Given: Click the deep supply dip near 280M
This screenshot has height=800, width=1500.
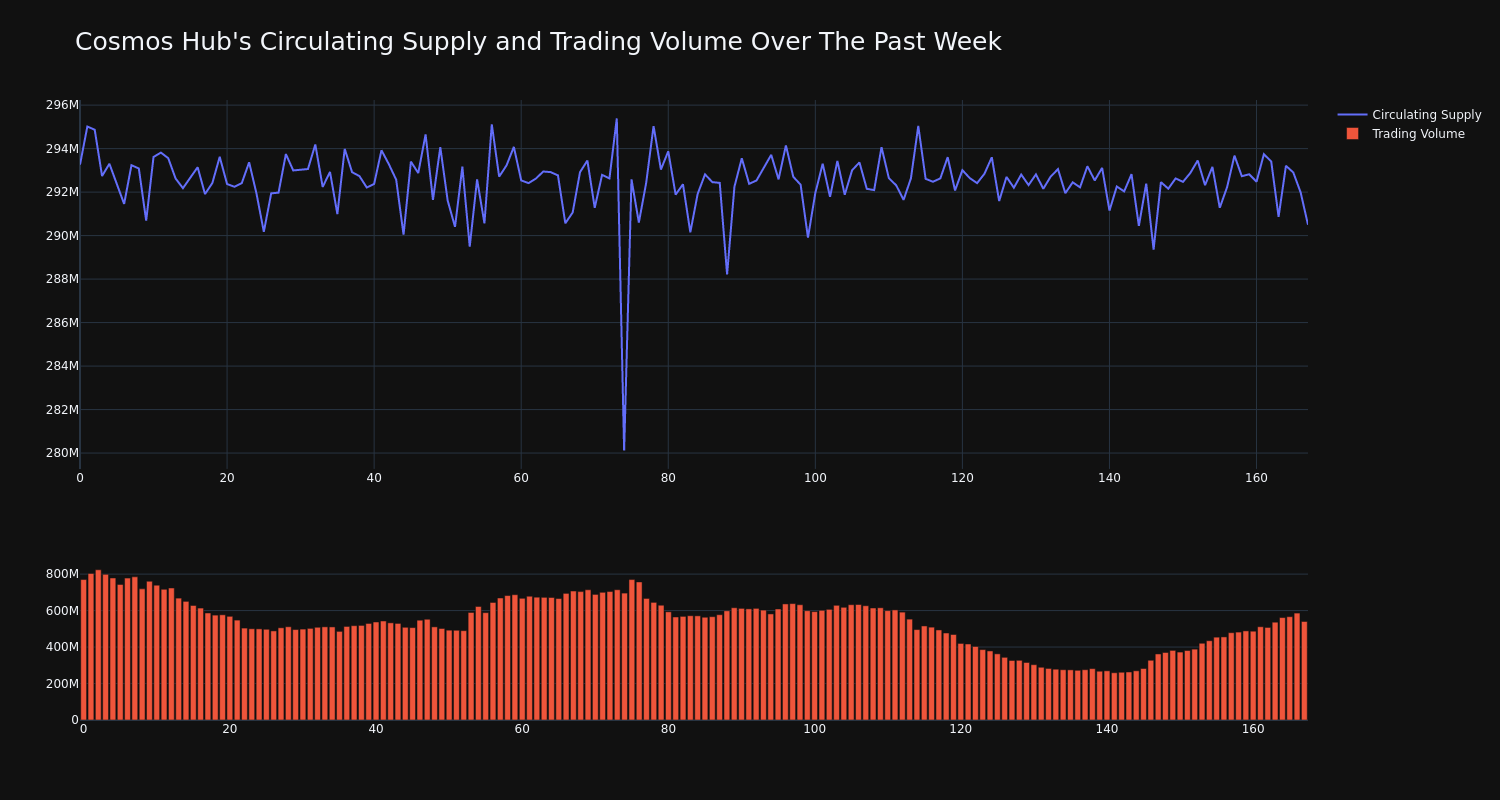Looking at the screenshot, I should tap(624, 449).
